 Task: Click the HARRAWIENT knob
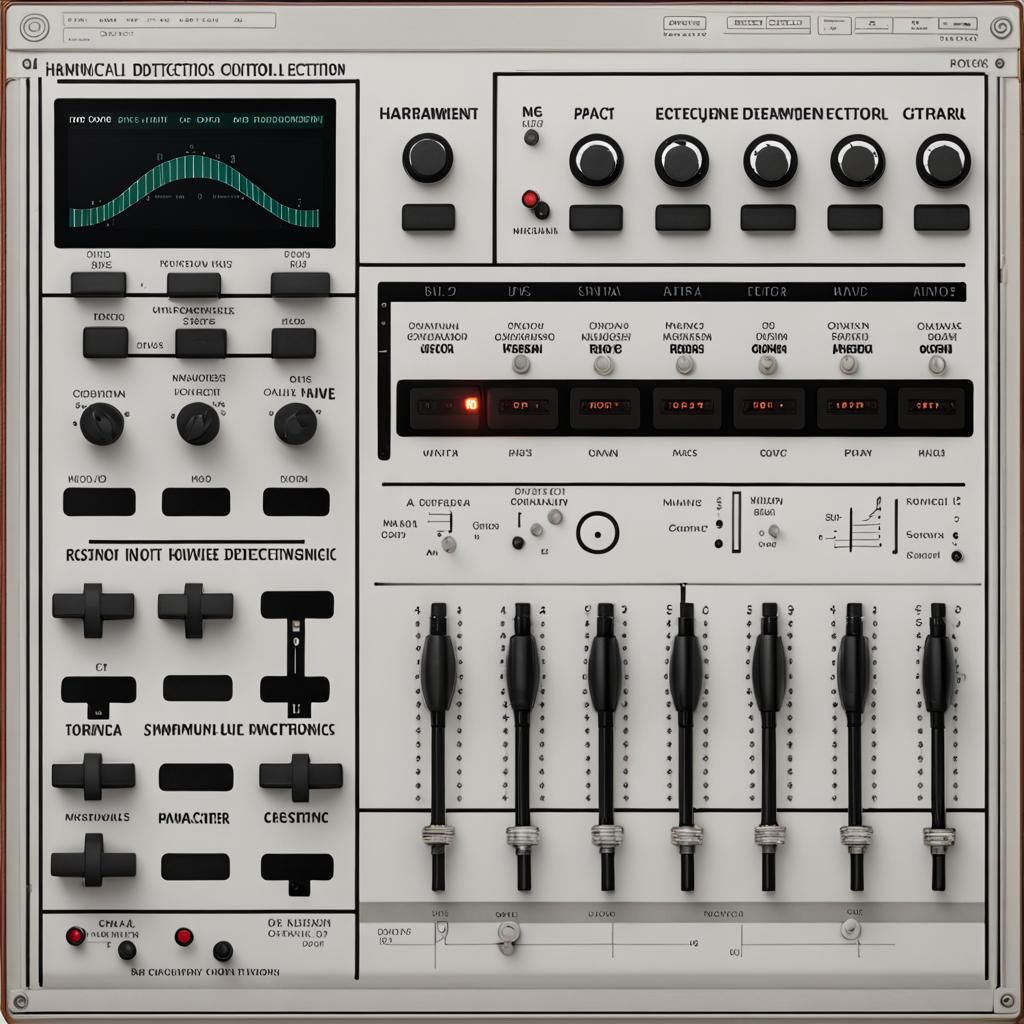[x=427, y=160]
